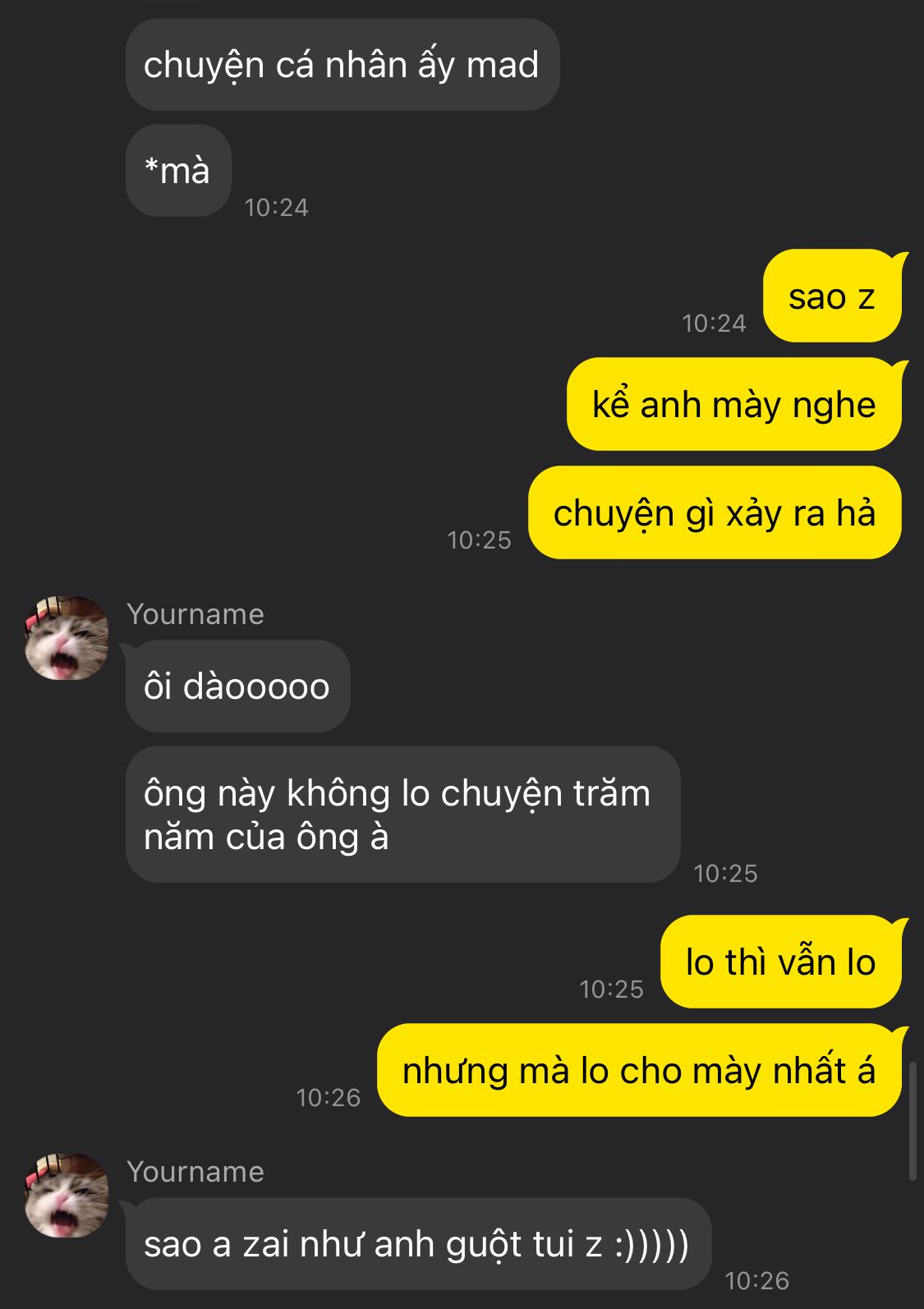The height and width of the screenshot is (1309, 924).
Task: Tap the 'ôi dàooooo' message bubble
Action: (x=237, y=687)
